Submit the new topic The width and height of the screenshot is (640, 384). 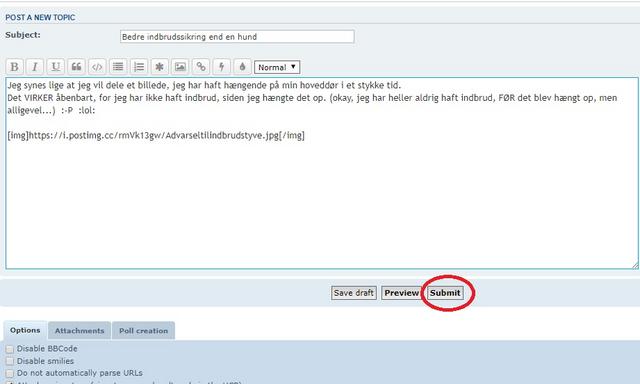point(445,293)
